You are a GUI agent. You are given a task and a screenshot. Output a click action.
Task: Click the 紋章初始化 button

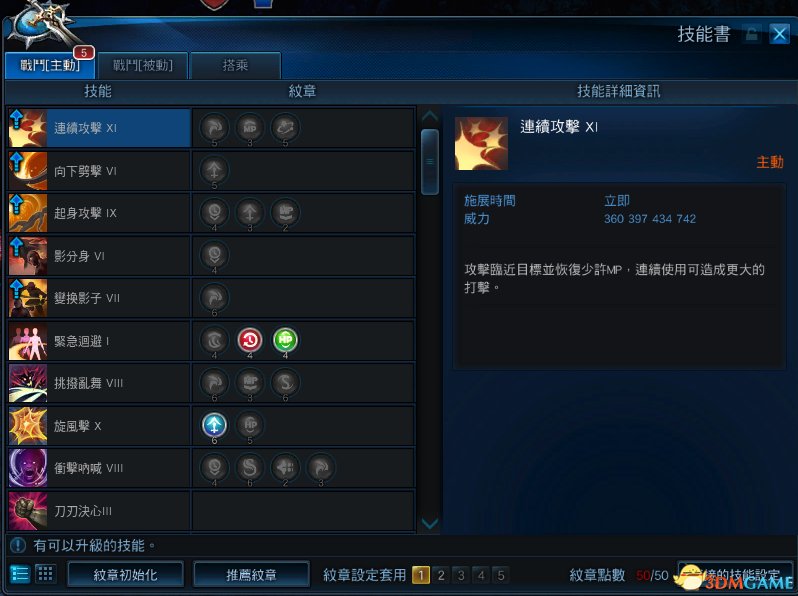[x=125, y=575]
